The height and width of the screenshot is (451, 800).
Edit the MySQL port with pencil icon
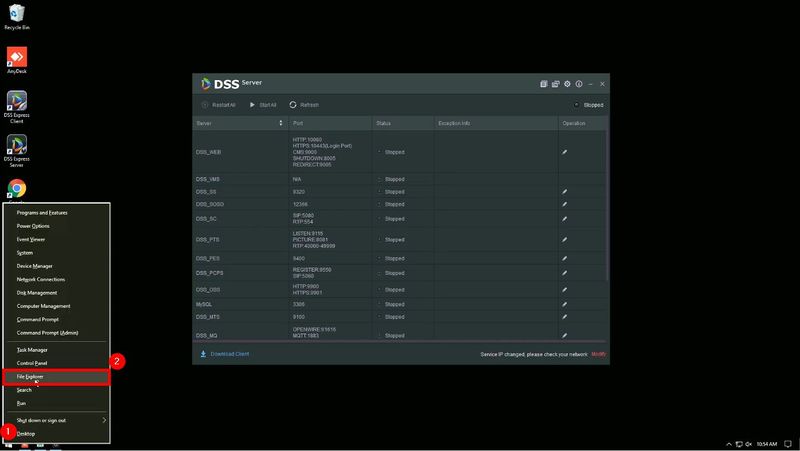click(x=564, y=304)
